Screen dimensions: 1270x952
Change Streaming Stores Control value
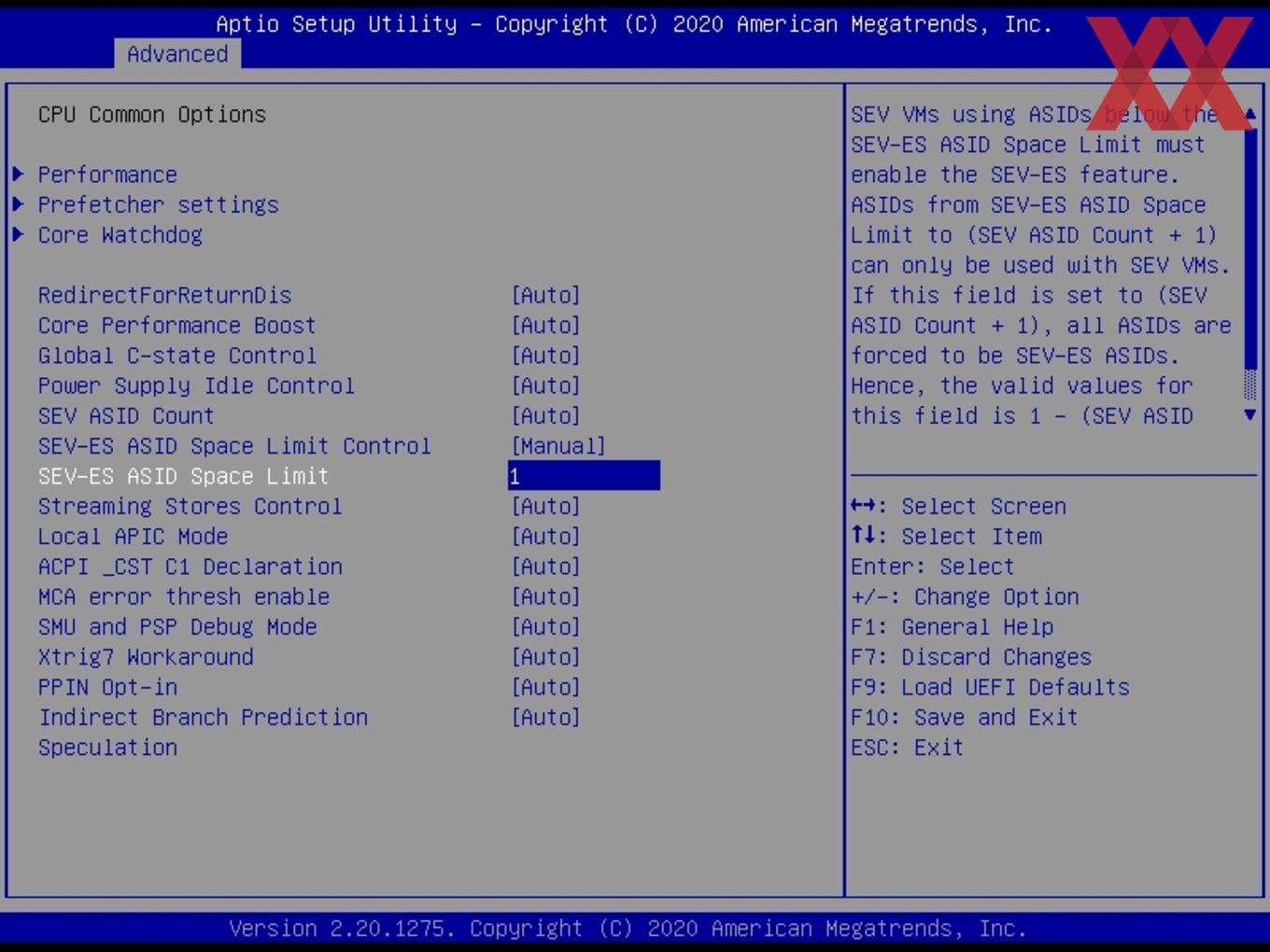[545, 506]
